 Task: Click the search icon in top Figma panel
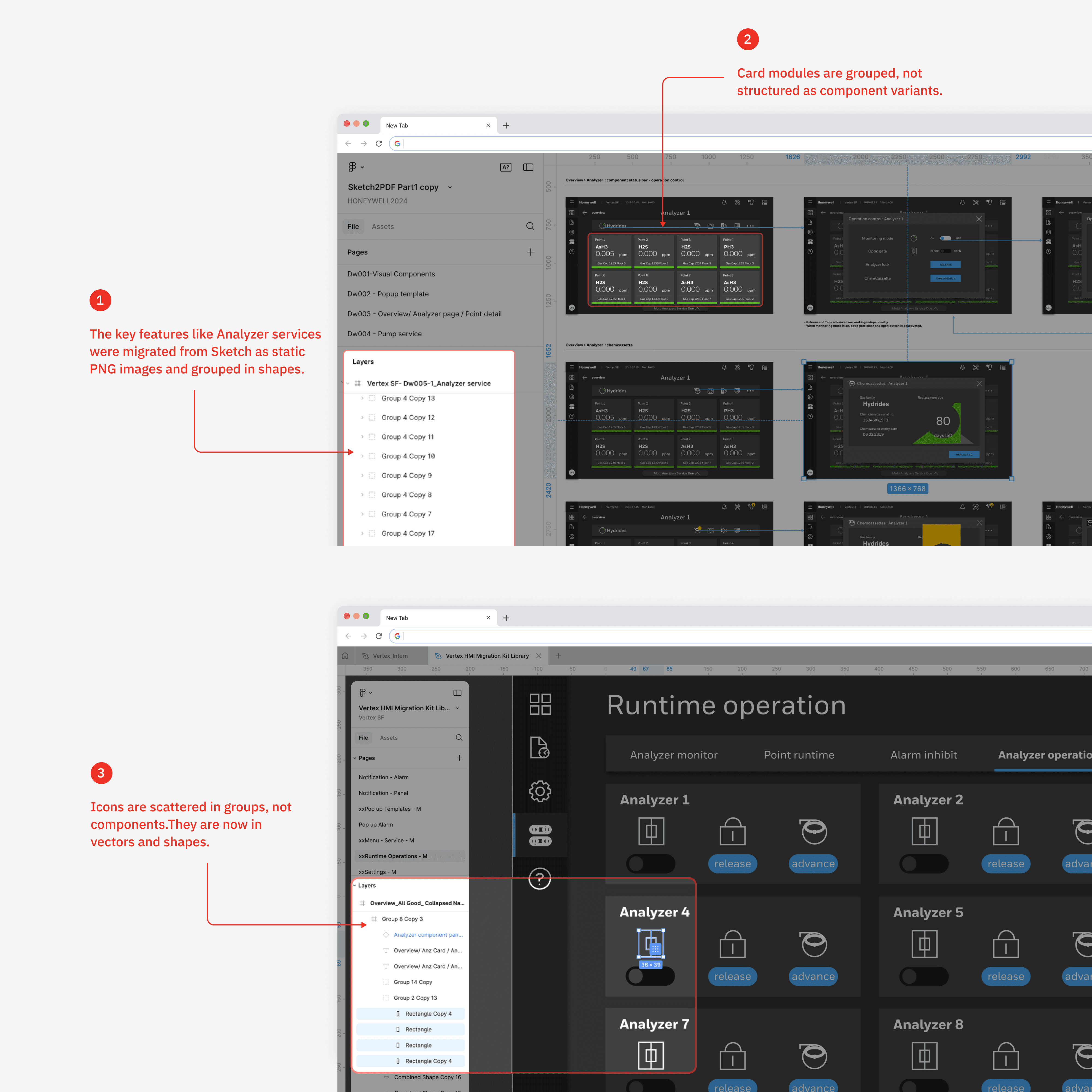pos(530,226)
